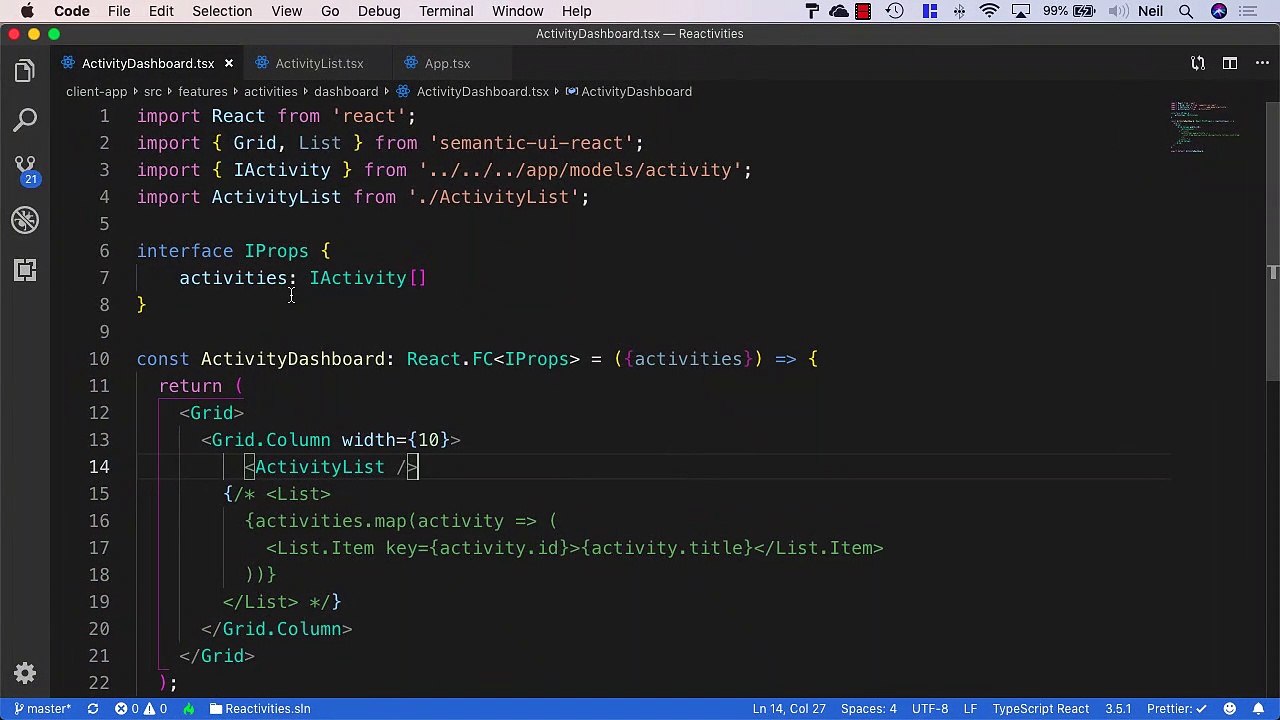This screenshot has width=1280, height=720.
Task: Open the Terminal menu
Action: pyautogui.click(x=446, y=11)
